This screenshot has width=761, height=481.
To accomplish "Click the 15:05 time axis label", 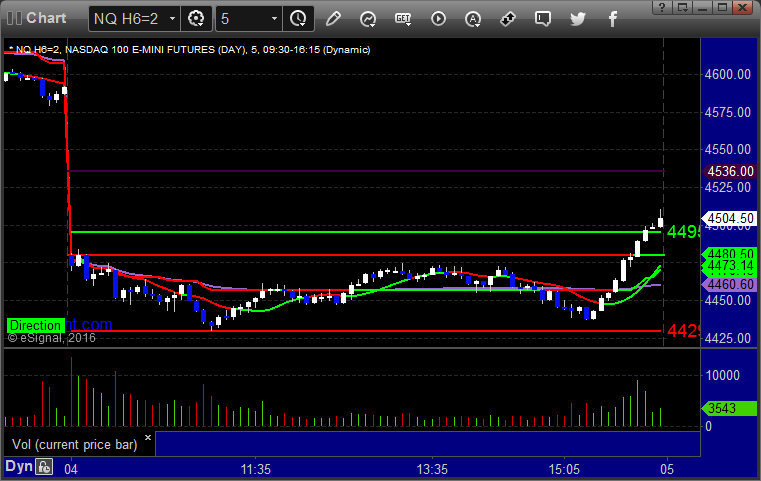I will click(x=564, y=469).
